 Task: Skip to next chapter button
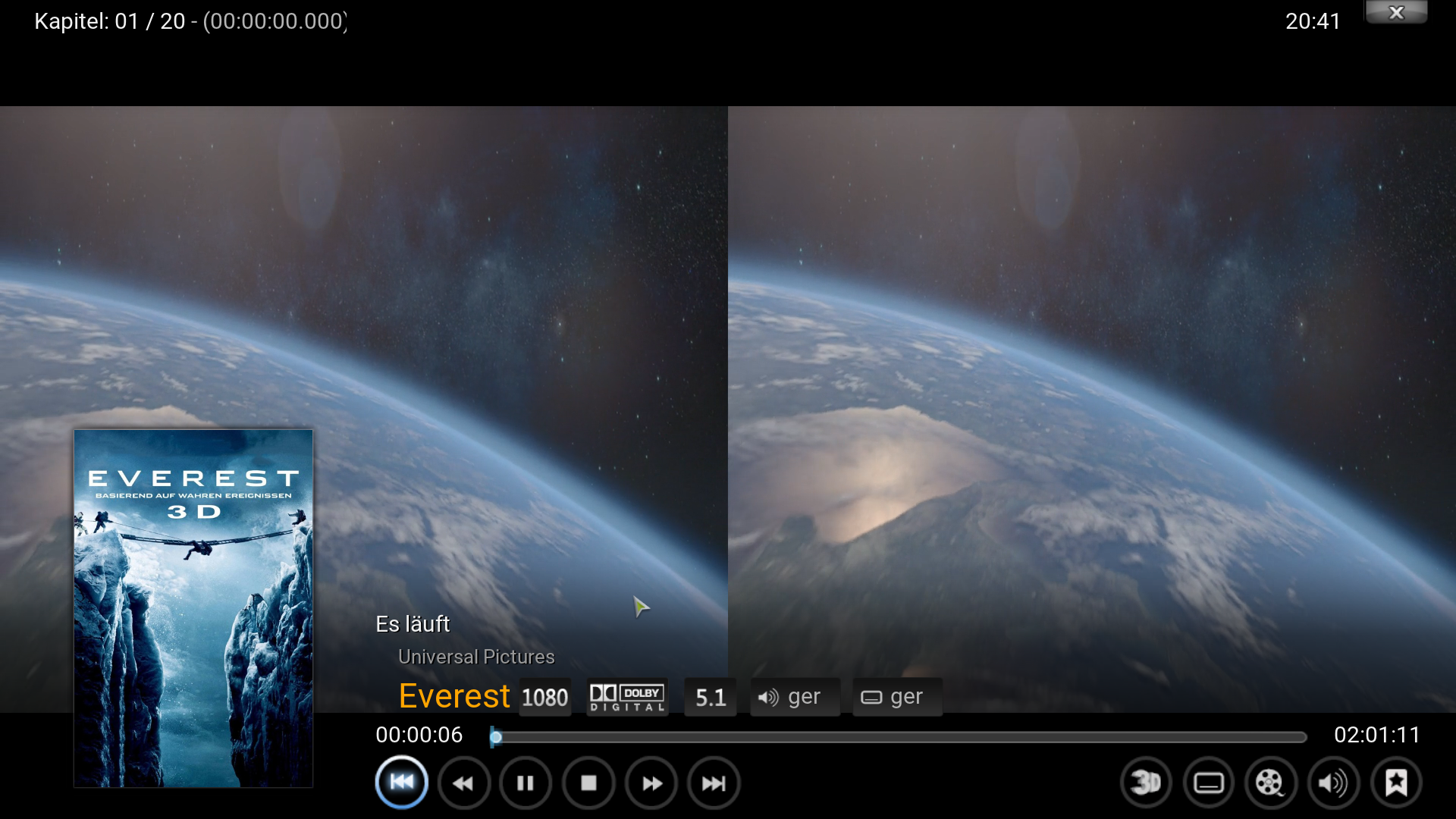click(714, 783)
